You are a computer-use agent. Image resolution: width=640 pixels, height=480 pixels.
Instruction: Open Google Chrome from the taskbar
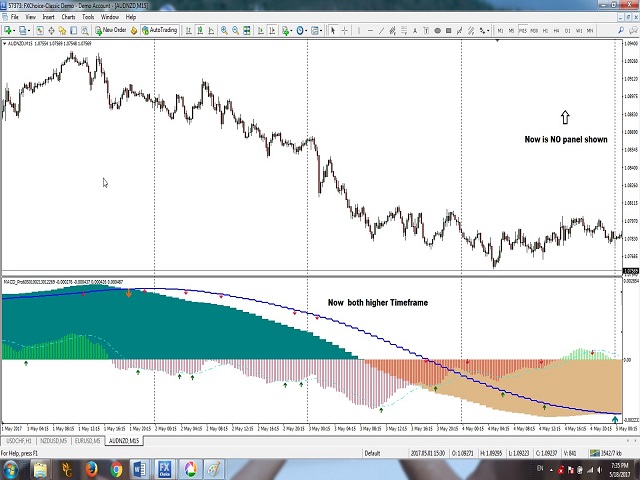pos(116,469)
